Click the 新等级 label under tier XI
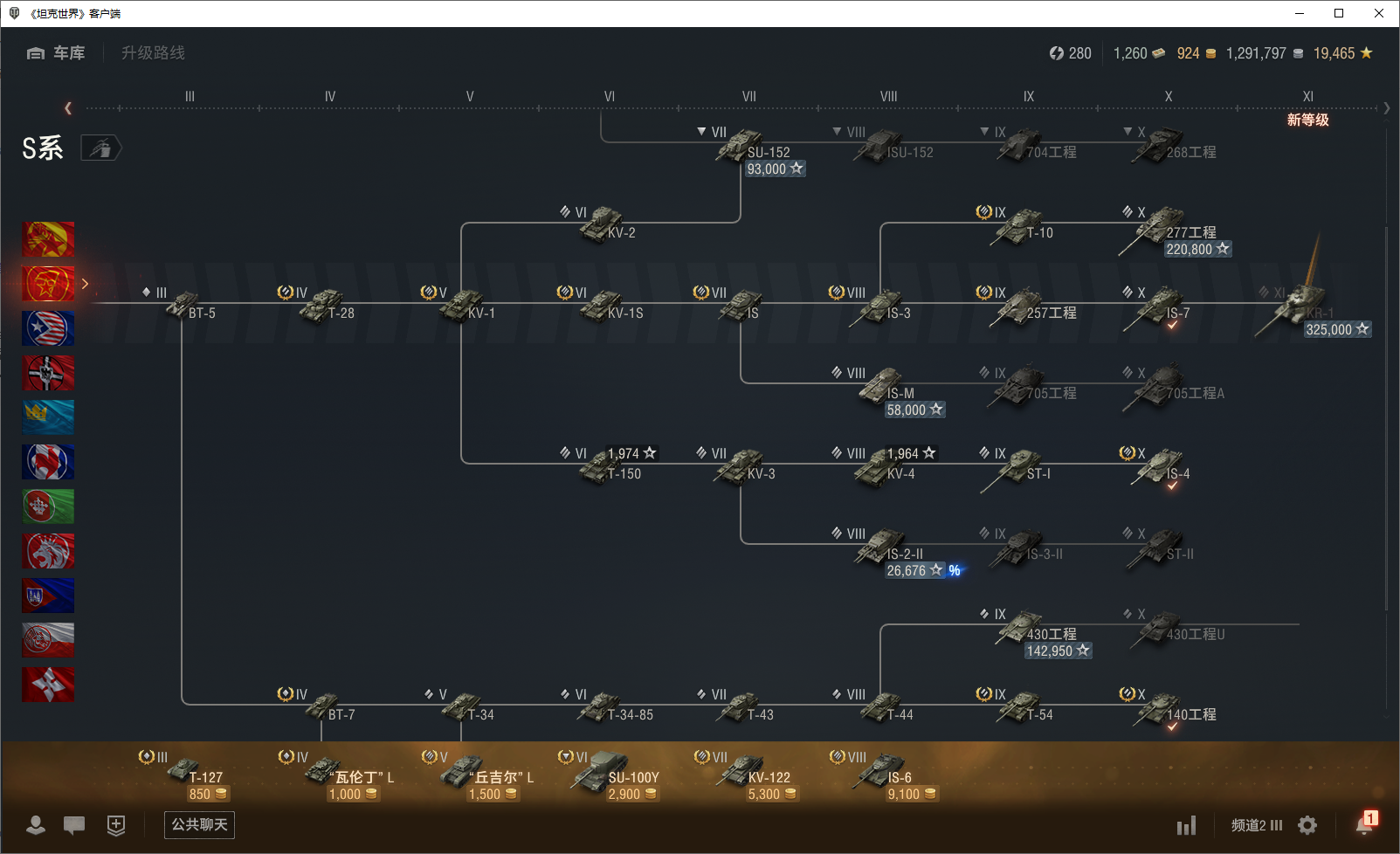The height and width of the screenshot is (854, 1400). 1307,121
